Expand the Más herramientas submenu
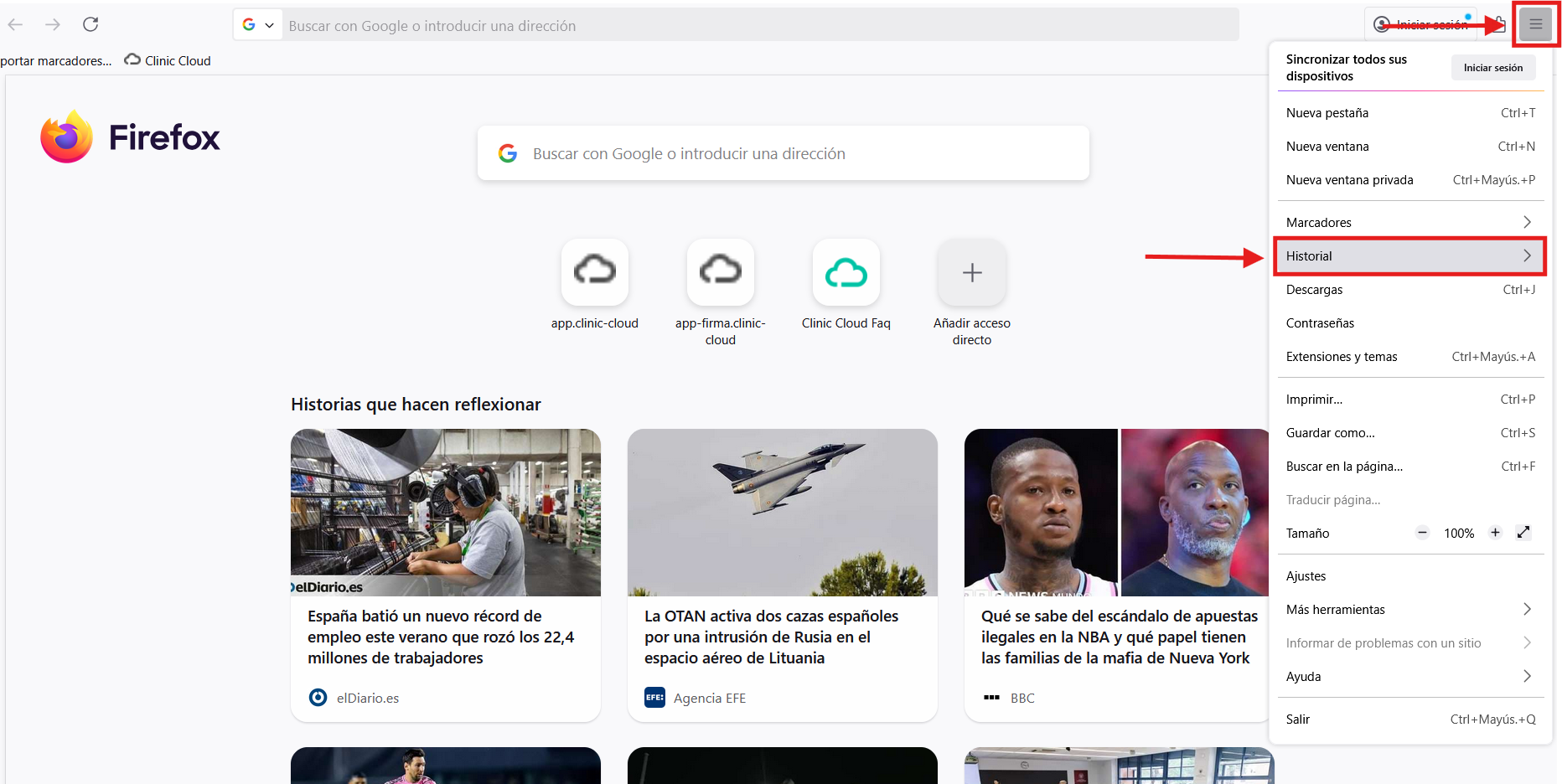This screenshot has height=784, width=1562. coord(1409,610)
